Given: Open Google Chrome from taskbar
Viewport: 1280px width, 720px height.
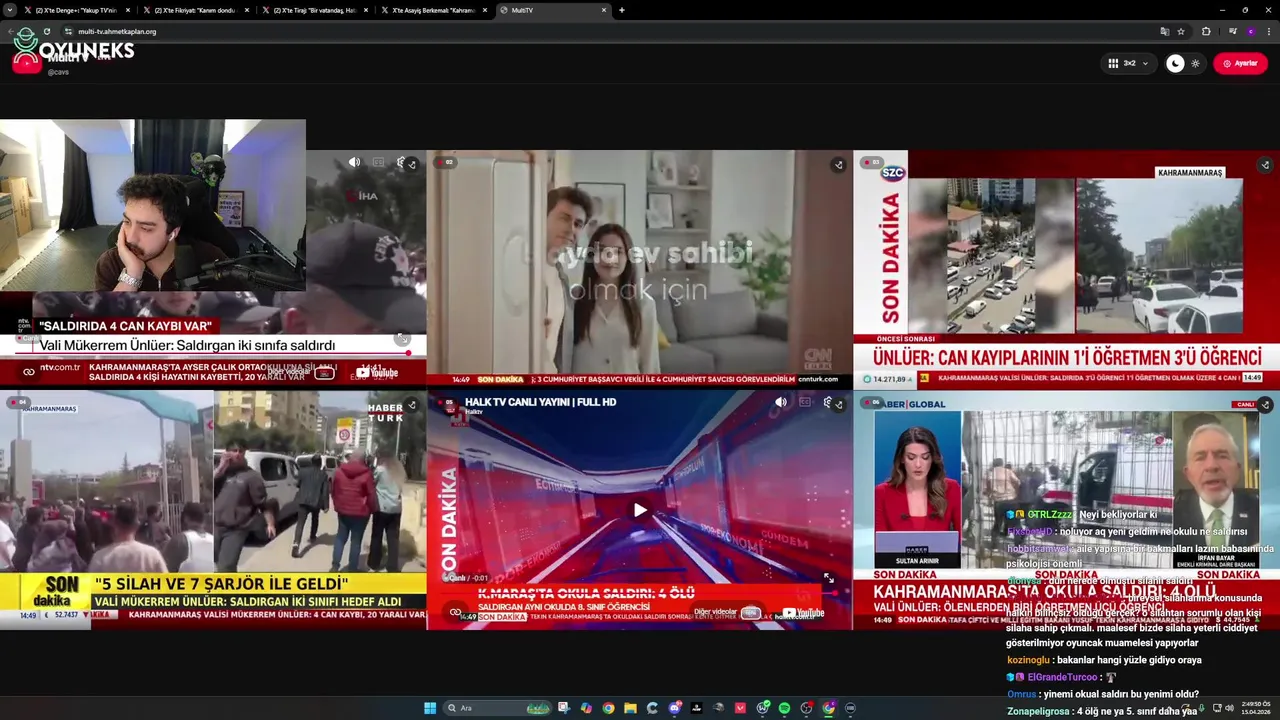Looking at the screenshot, I should (x=608, y=708).
